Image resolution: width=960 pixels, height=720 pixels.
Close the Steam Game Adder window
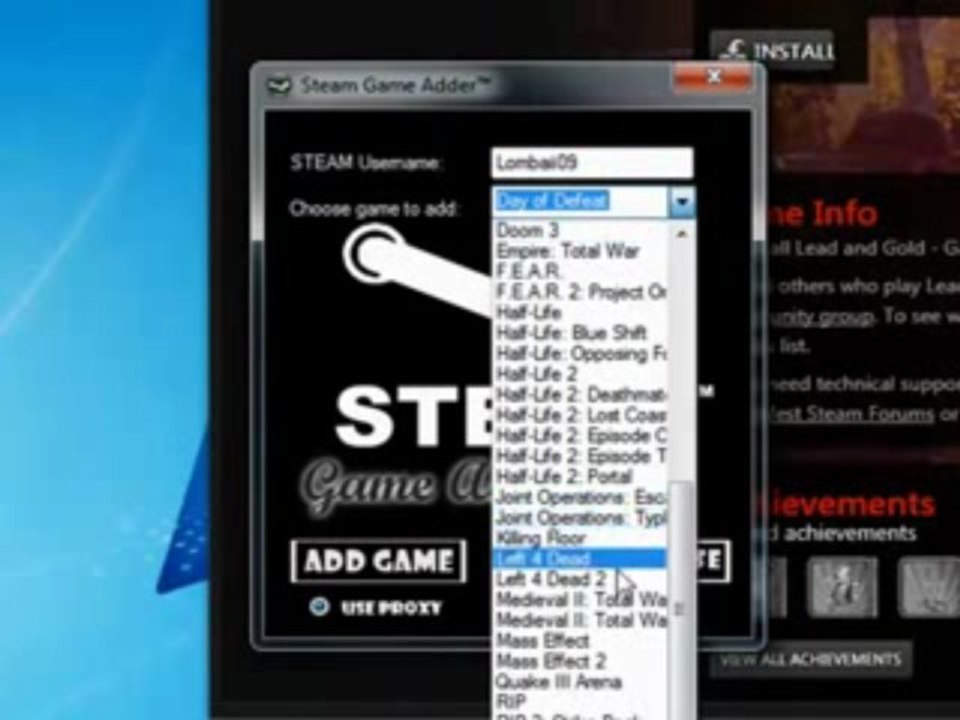(x=713, y=77)
